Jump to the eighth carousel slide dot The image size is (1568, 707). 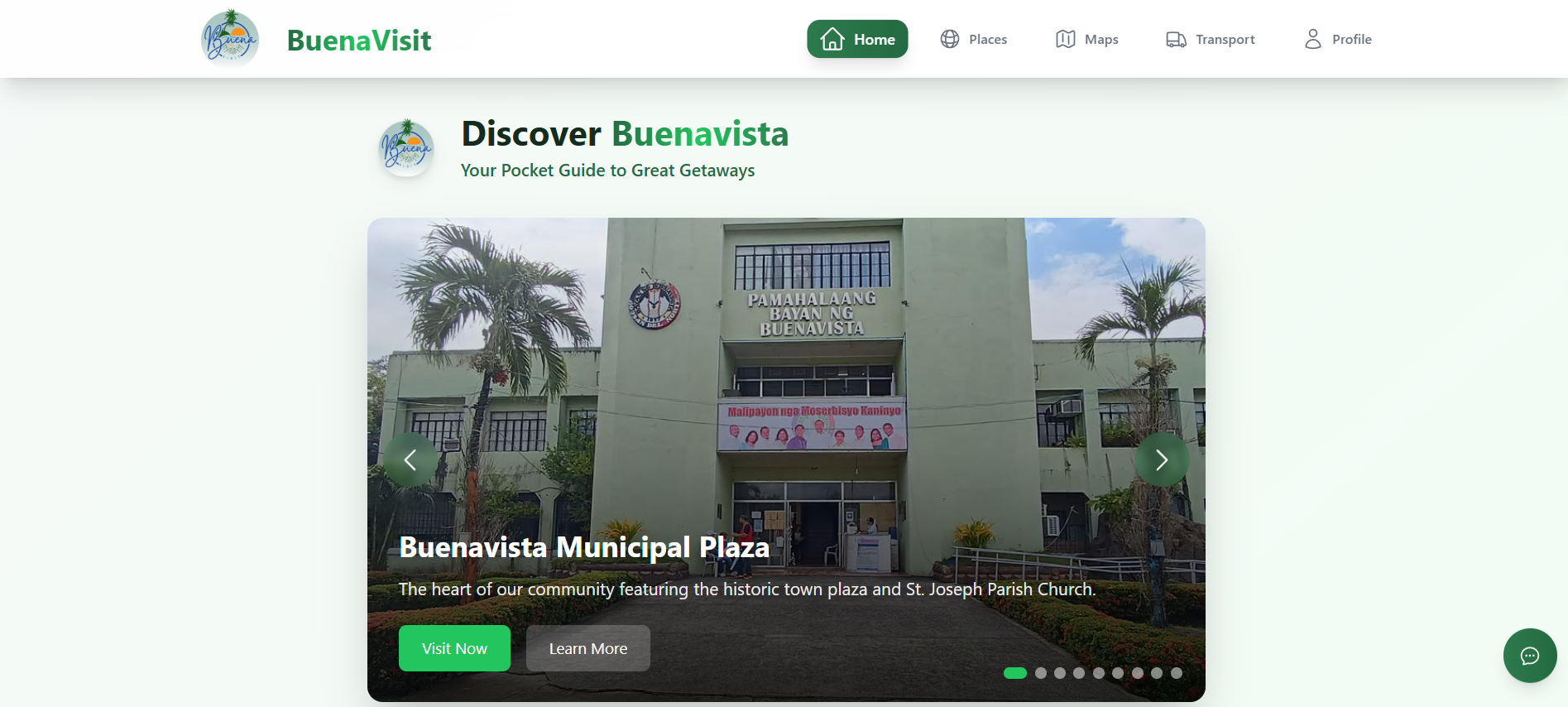(1157, 673)
